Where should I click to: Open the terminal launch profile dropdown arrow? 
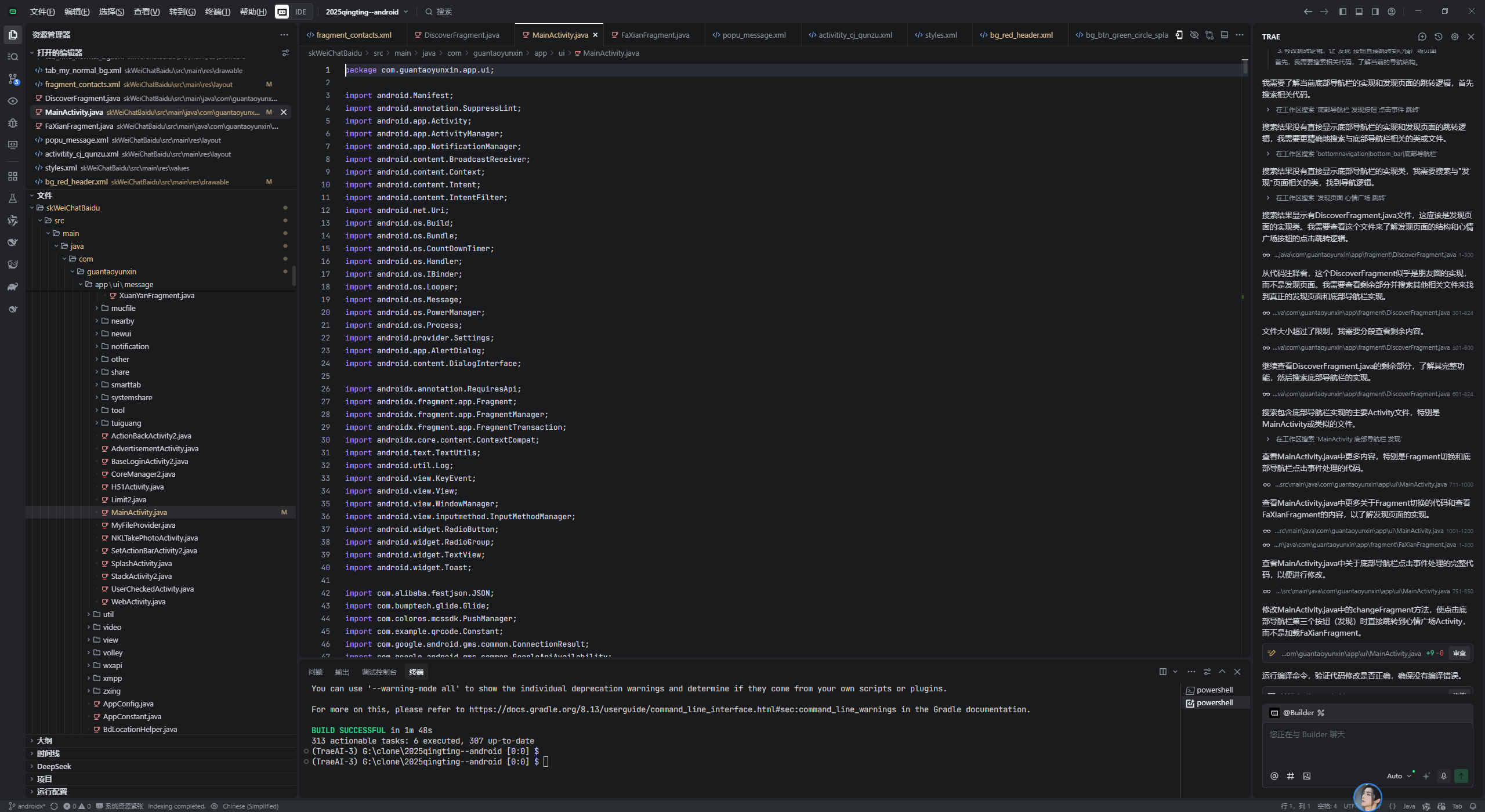point(1175,672)
